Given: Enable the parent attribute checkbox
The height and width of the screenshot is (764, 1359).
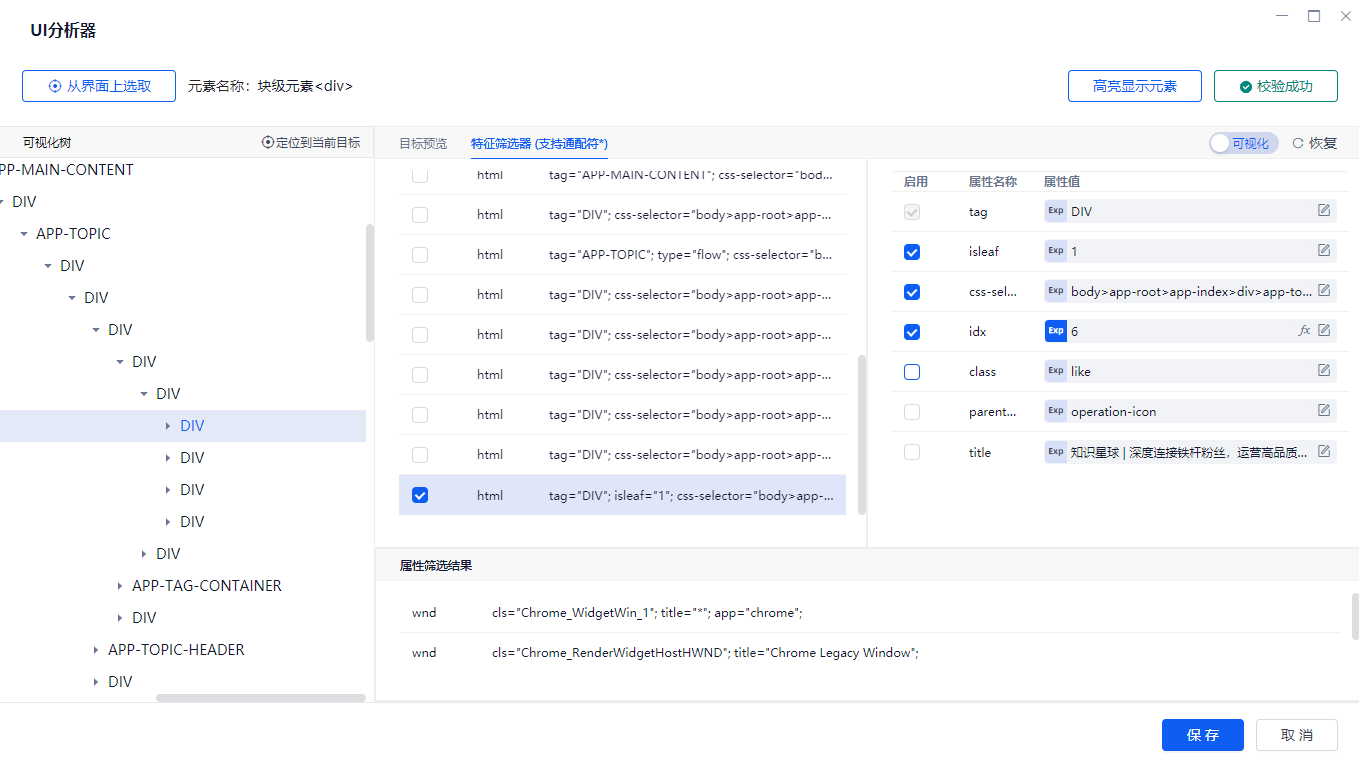Looking at the screenshot, I should [x=912, y=412].
